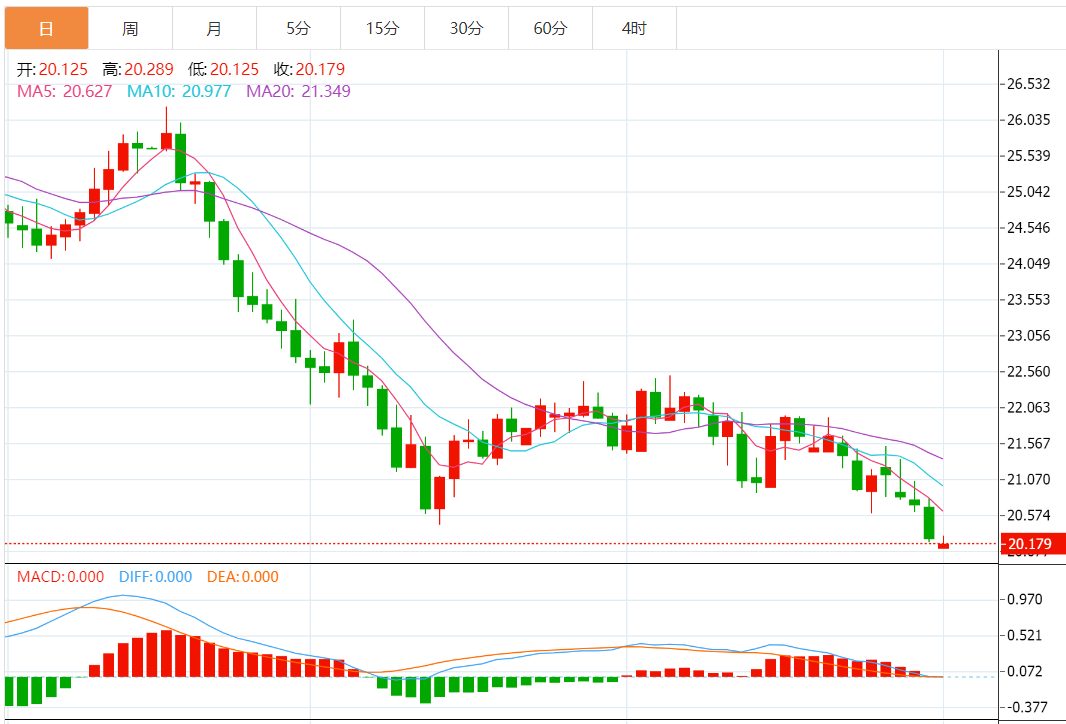Screen dimensions: 1066x724
Task: Click the 收:20.179 close price value
Action: (x=309, y=69)
